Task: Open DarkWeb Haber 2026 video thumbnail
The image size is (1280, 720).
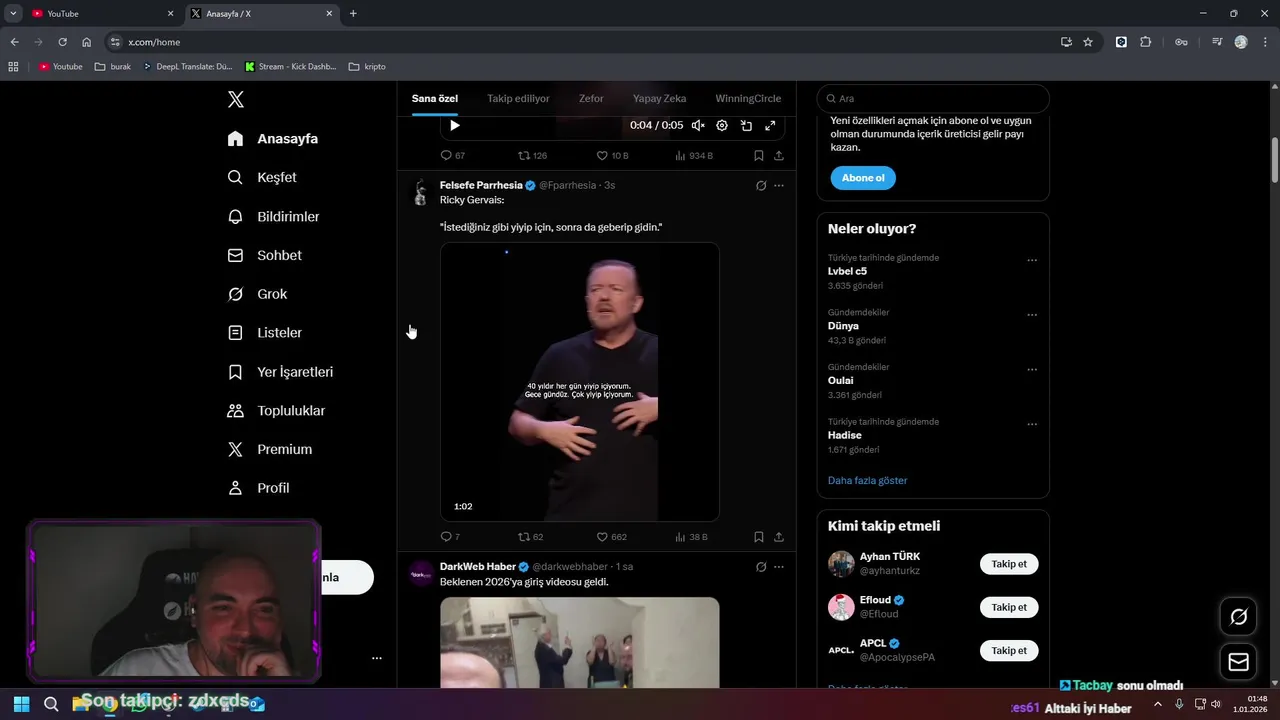Action: coord(580,642)
